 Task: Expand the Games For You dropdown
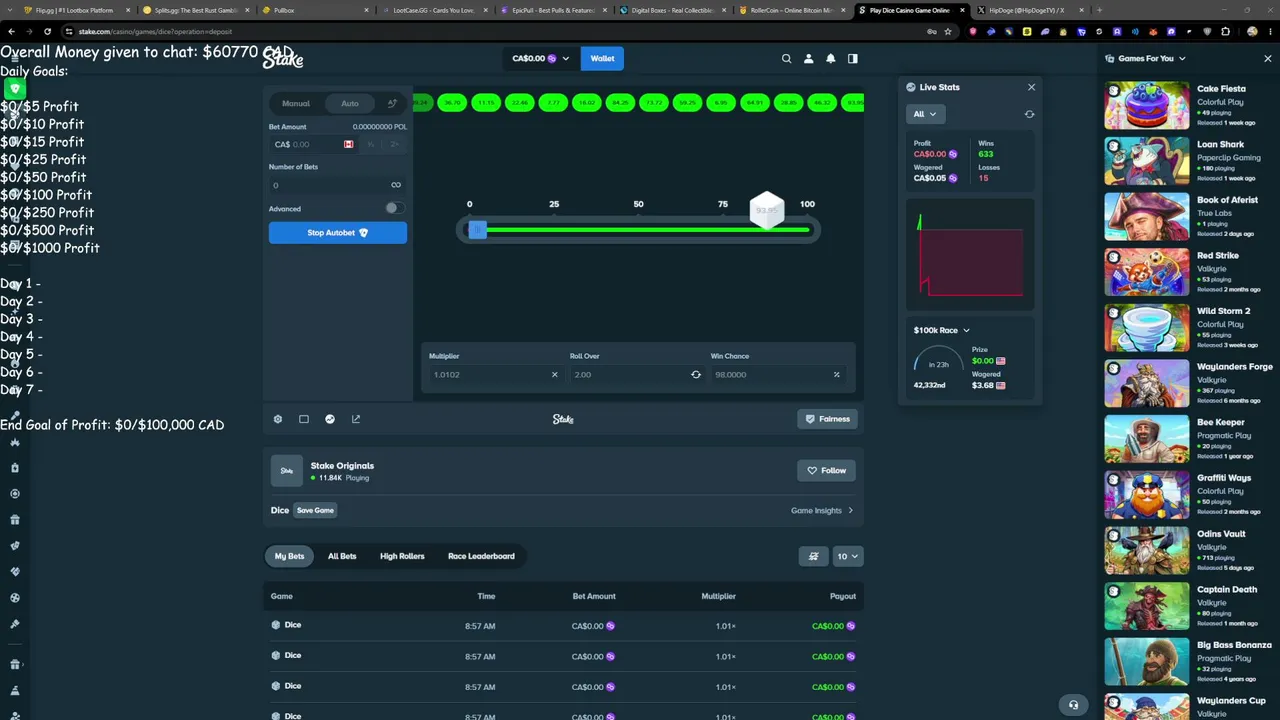1146,59
